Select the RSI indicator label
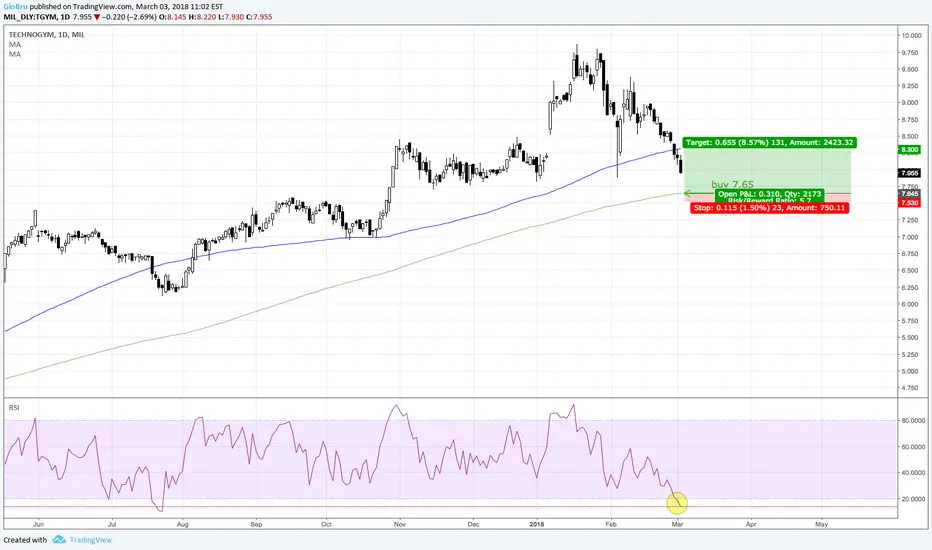Viewport: 932px width, 550px height. [14, 407]
